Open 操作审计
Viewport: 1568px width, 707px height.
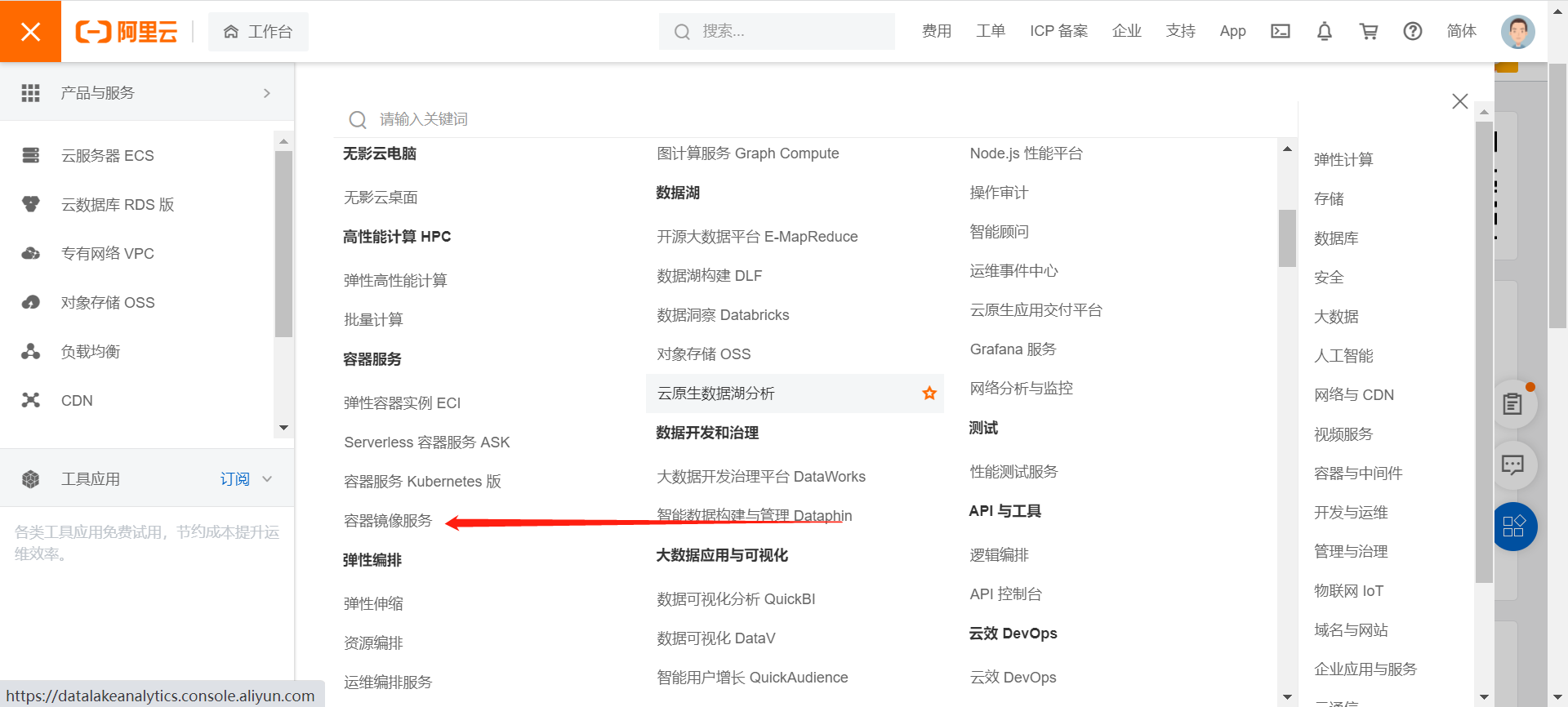pos(999,193)
